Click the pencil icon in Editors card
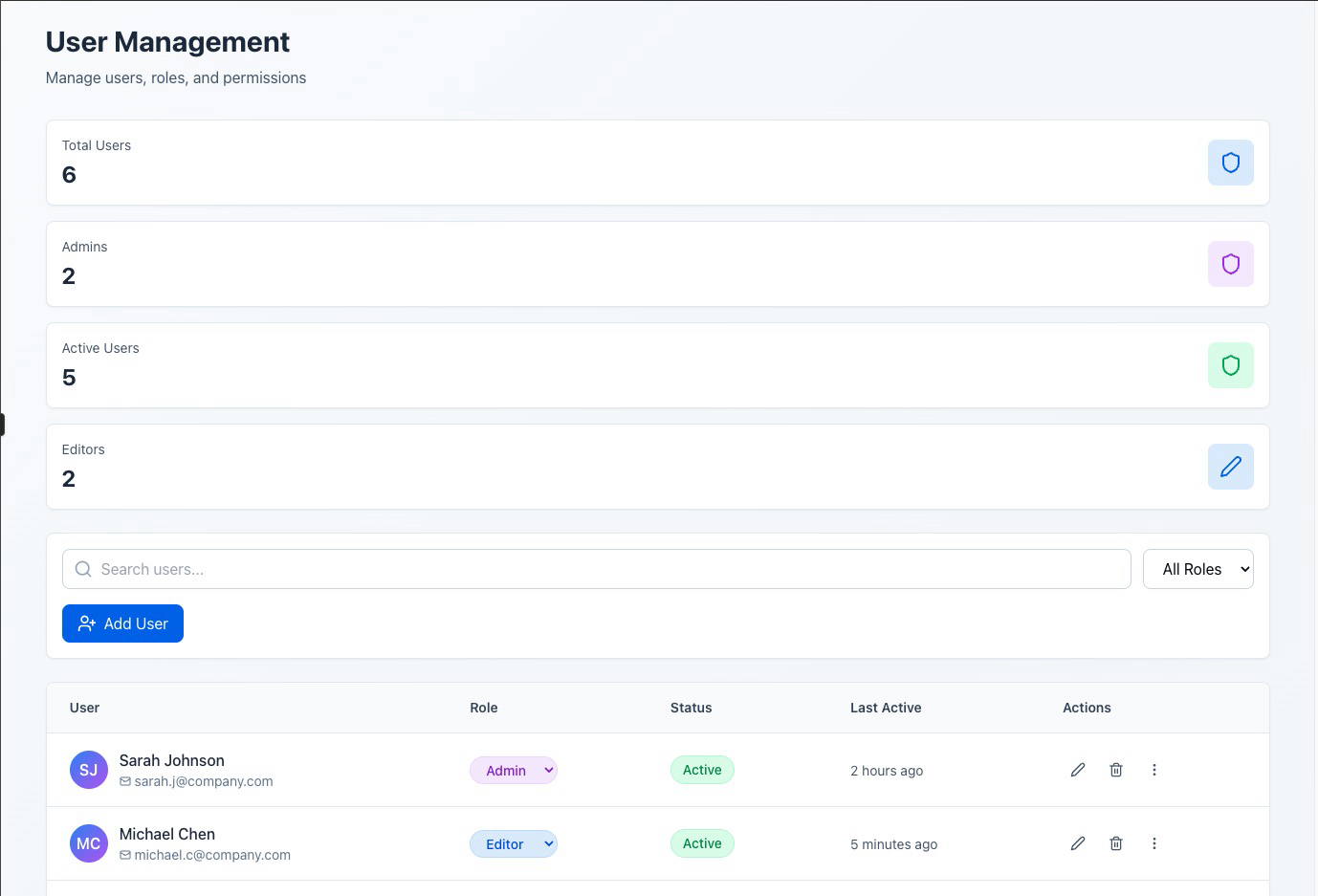Viewport: 1318px width, 896px height. pyautogui.click(x=1230, y=467)
